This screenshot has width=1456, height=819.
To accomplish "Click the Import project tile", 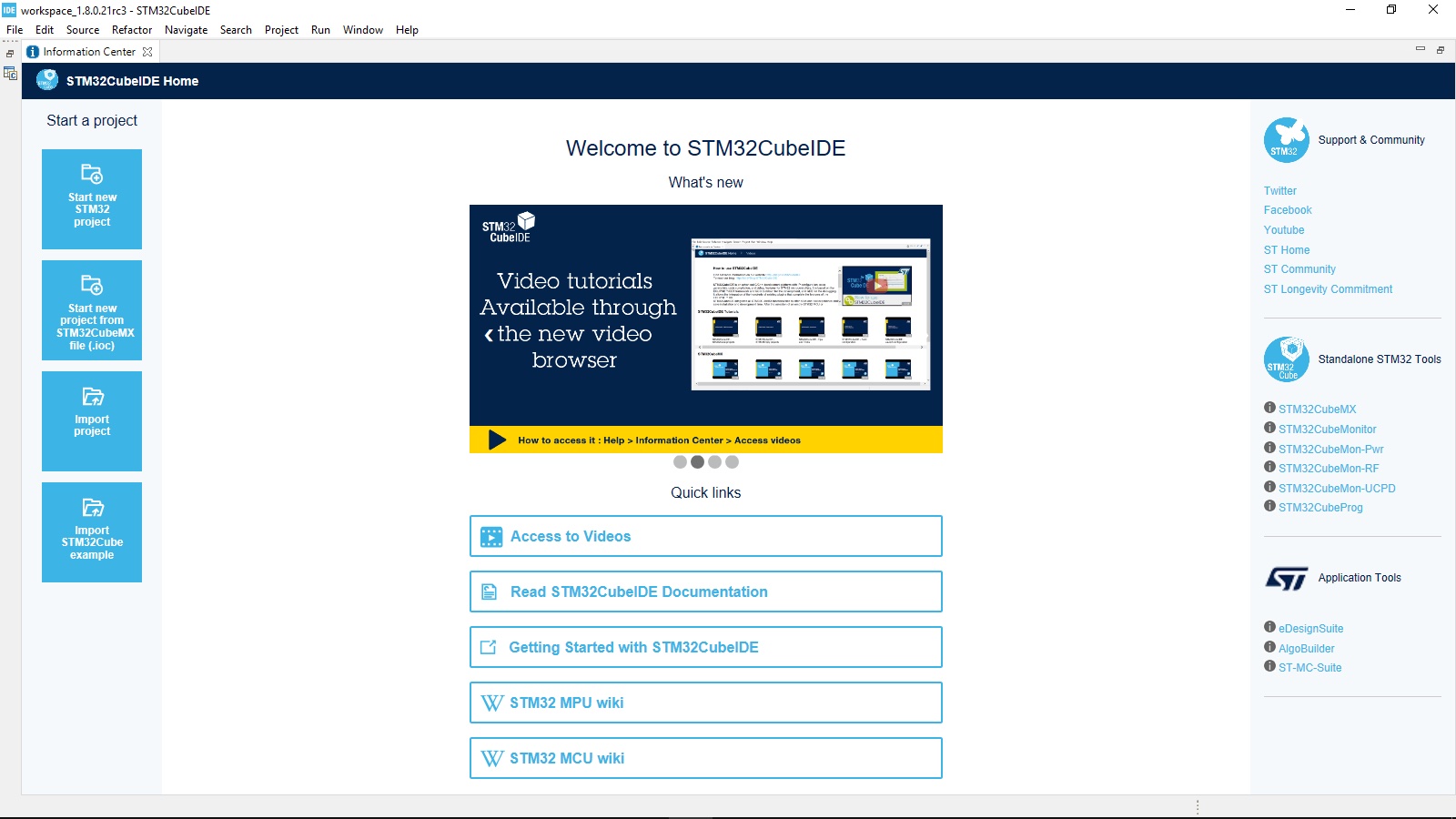I will pos(92,421).
